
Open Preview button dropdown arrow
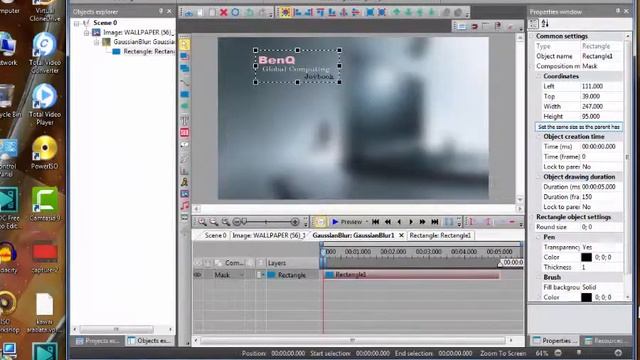point(367,222)
